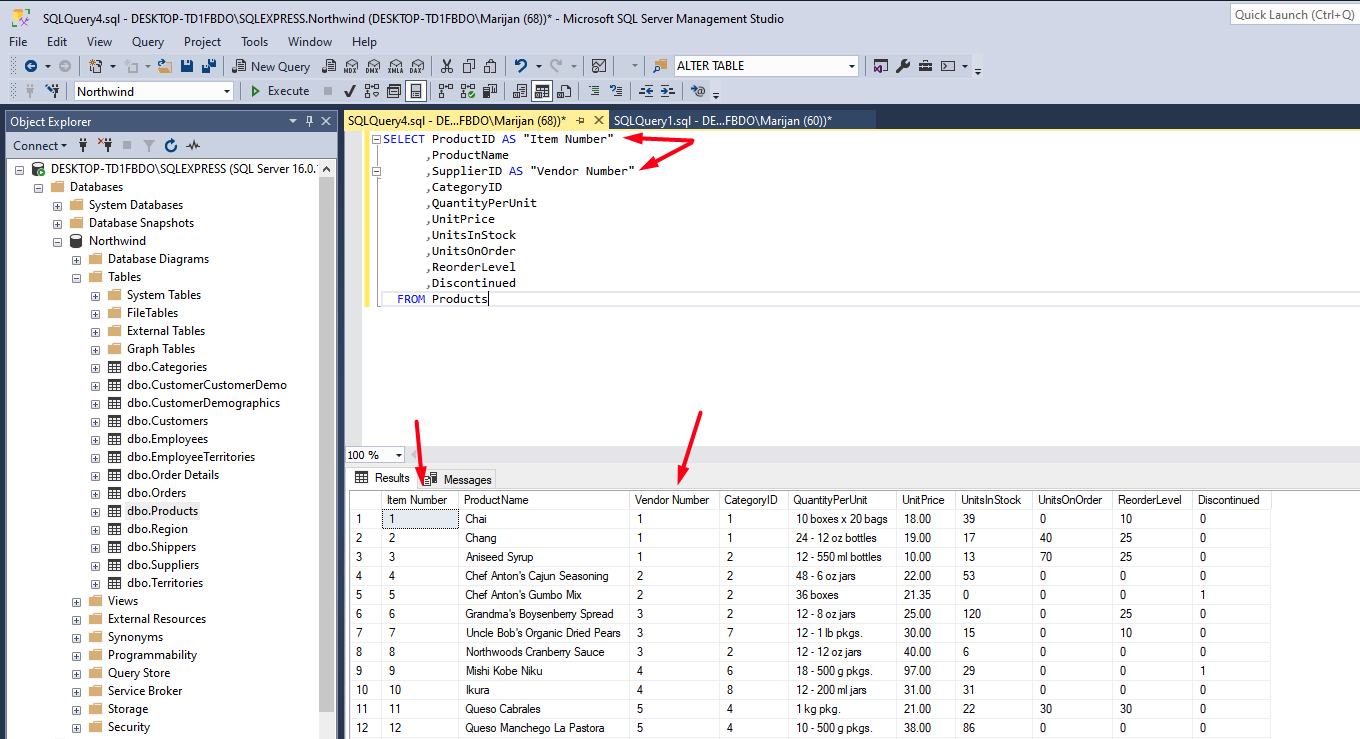The width and height of the screenshot is (1360, 739).
Task: Open the Connect dropdown in Object Explorer
Action: click(x=40, y=145)
